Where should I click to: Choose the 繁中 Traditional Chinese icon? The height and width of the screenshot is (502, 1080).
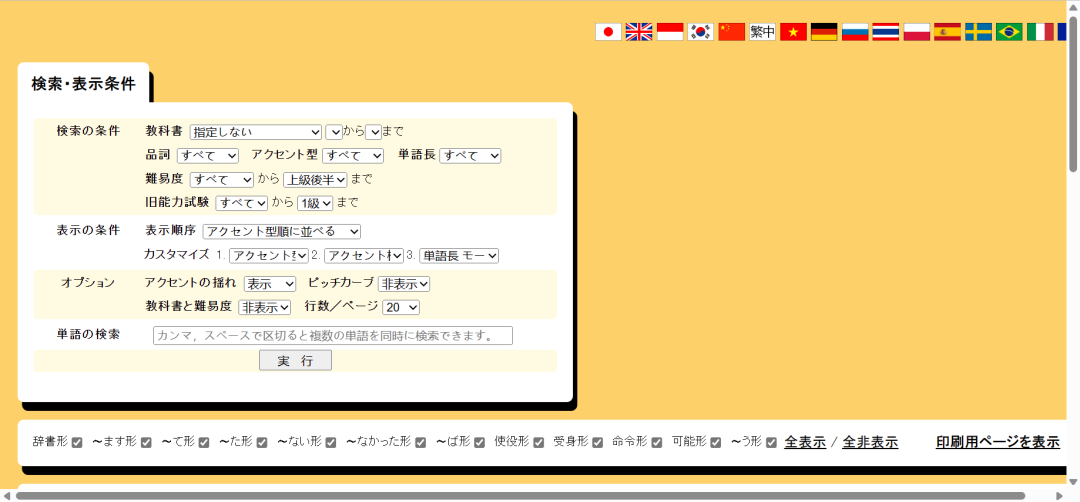click(762, 32)
